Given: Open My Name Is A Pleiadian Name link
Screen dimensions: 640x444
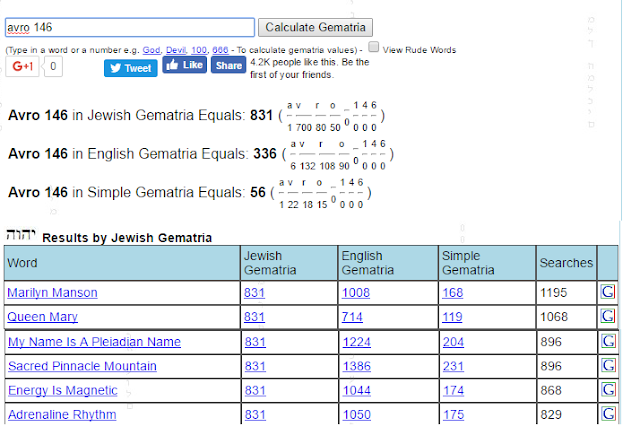Looking at the screenshot, I should tap(94, 342).
